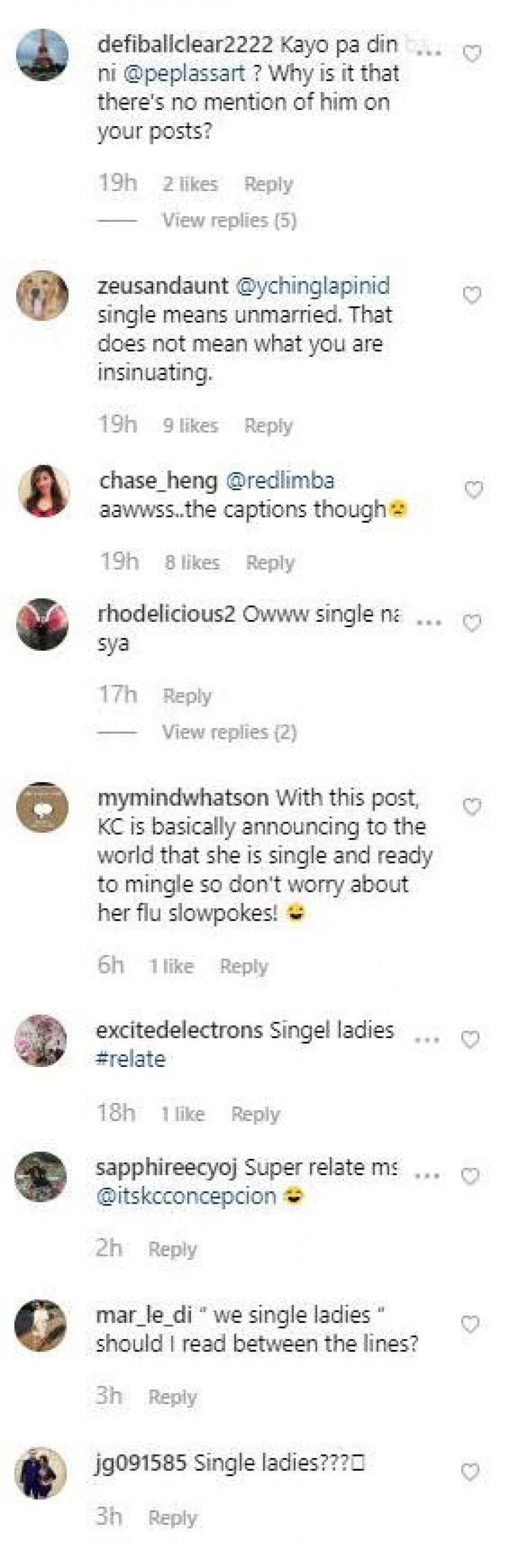Image resolution: width=519 pixels, height=1568 pixels.
Task: View the 9 likes on zeusandaunt's comment
Action: (190, 425)
